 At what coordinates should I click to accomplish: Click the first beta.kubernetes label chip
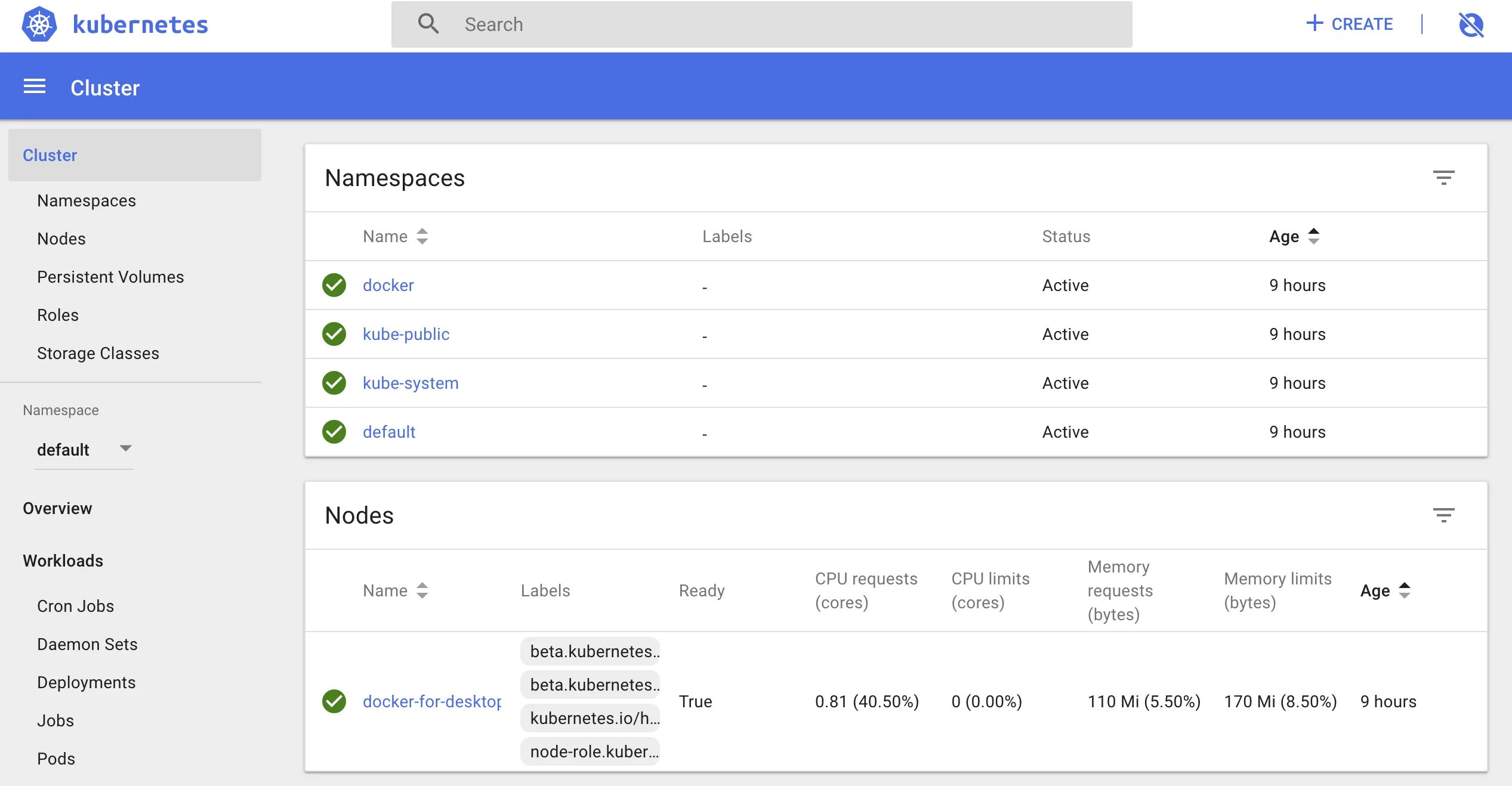coord(590,651)
